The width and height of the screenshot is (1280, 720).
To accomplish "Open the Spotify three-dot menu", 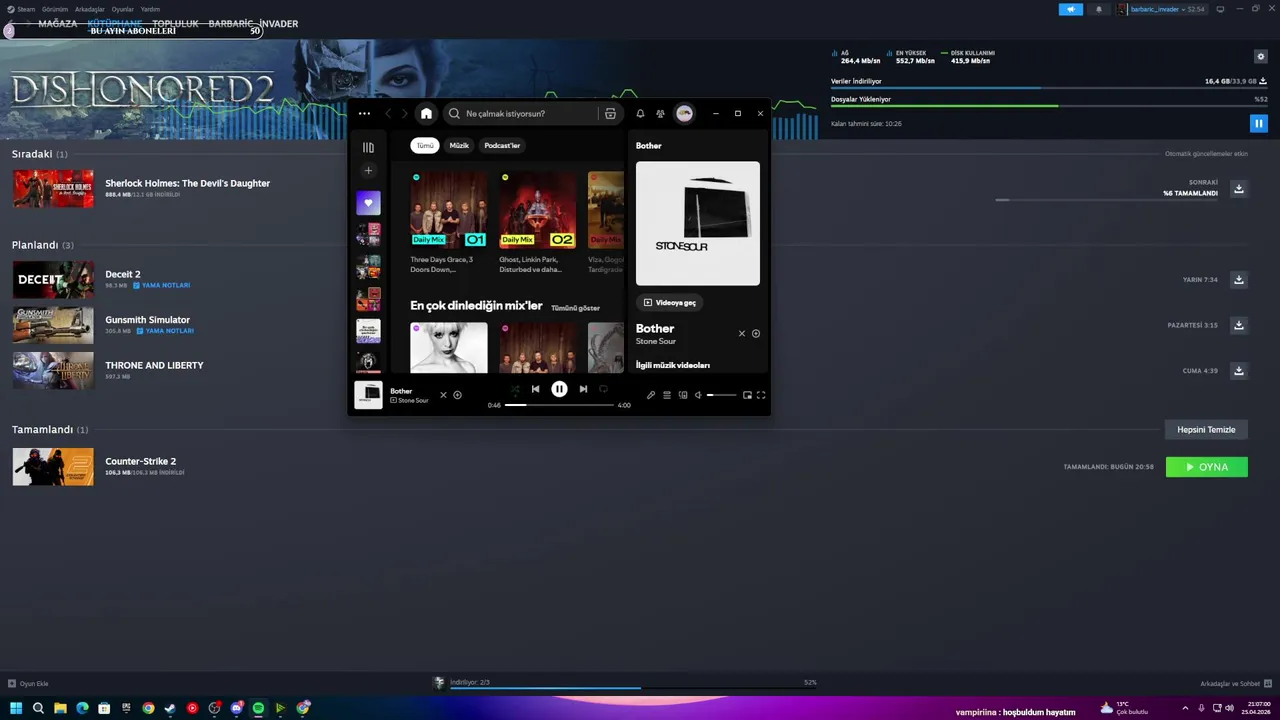I will coord(364,114).
